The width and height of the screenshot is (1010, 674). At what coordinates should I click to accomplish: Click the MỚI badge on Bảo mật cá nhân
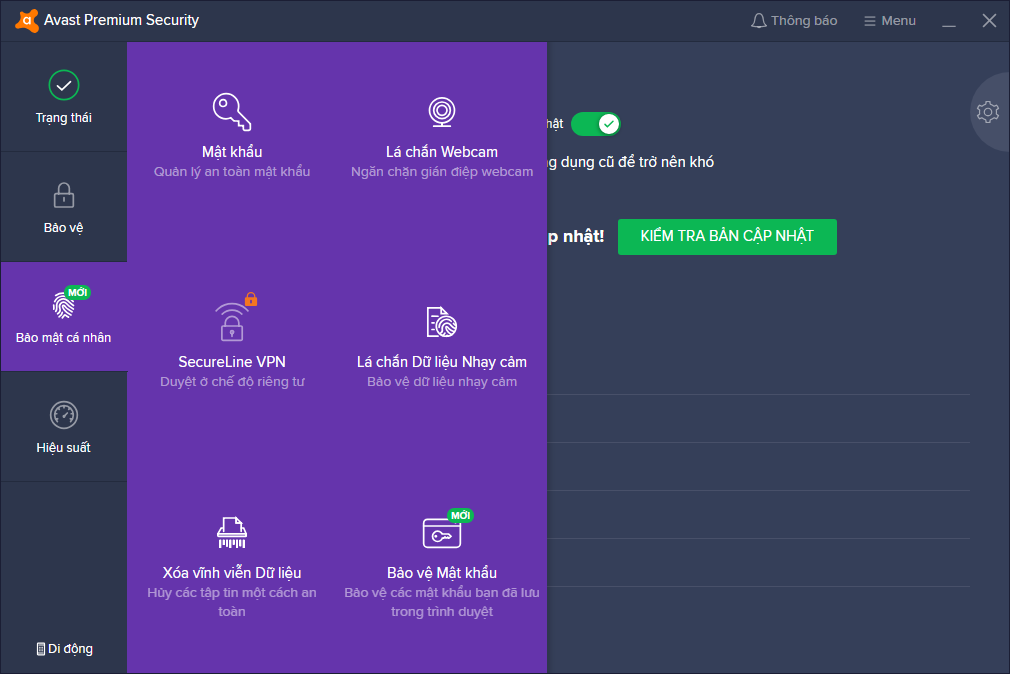click(78, 293)
